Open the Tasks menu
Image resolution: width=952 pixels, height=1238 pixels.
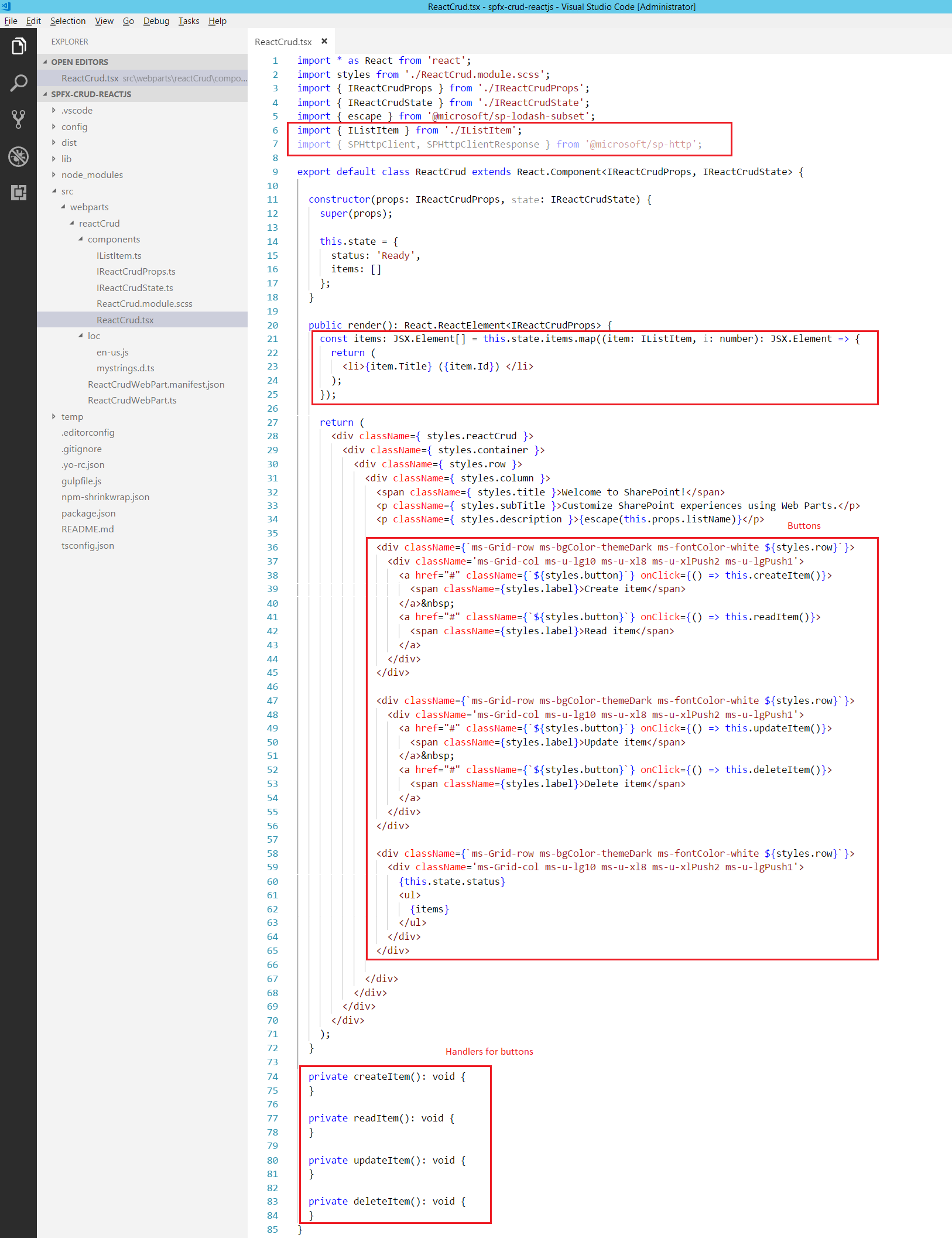(x=189, y=21)
